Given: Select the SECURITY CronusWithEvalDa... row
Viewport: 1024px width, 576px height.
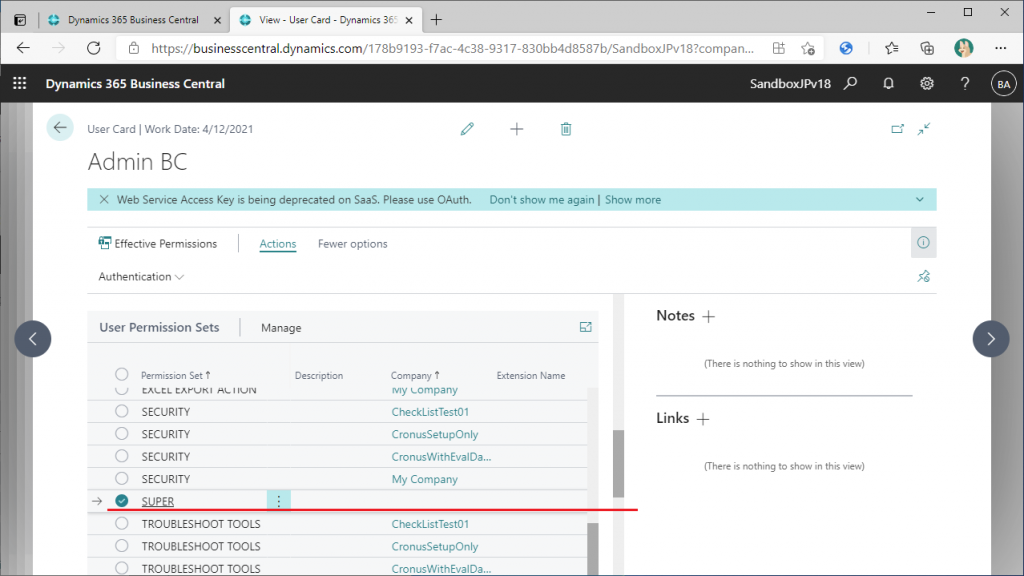Looking at the screenshot, I should click(x=121, y=456).
